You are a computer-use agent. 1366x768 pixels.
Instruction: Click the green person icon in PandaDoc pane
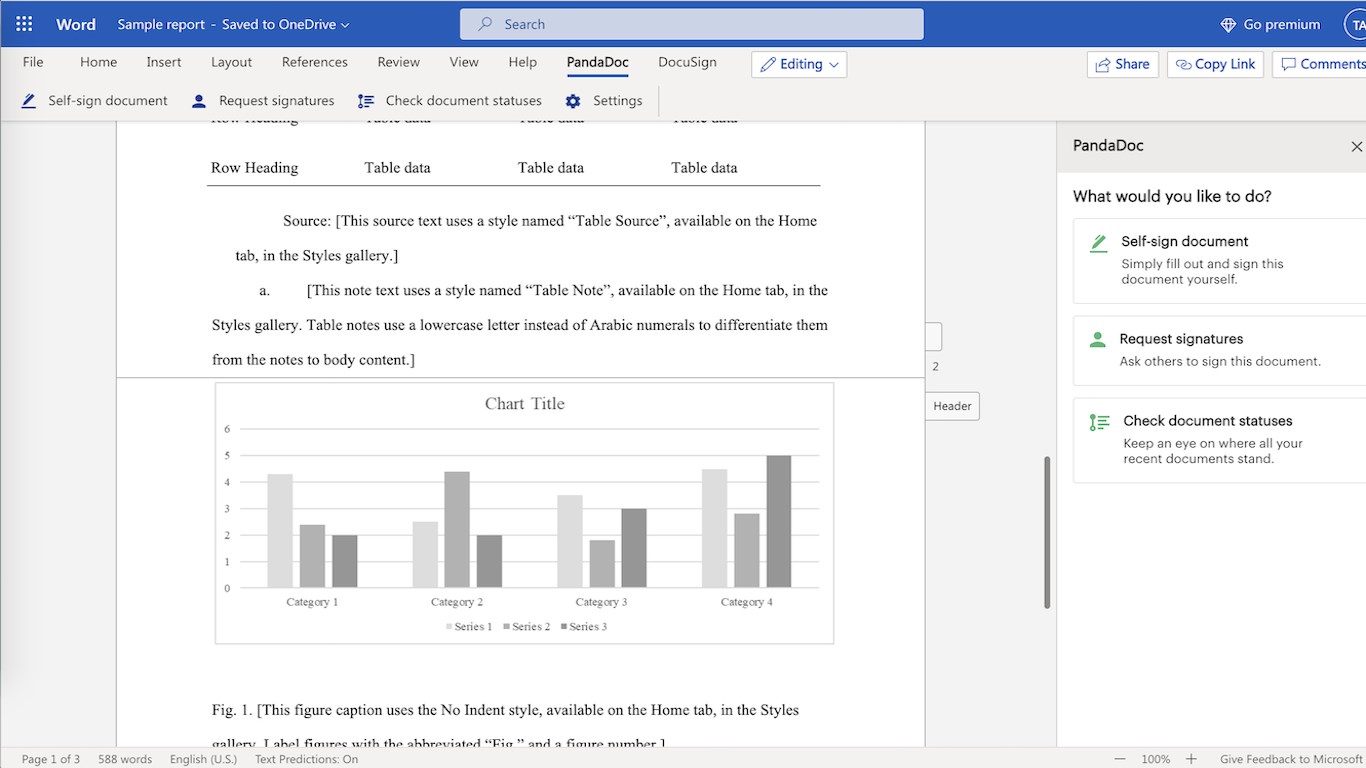1098,340
